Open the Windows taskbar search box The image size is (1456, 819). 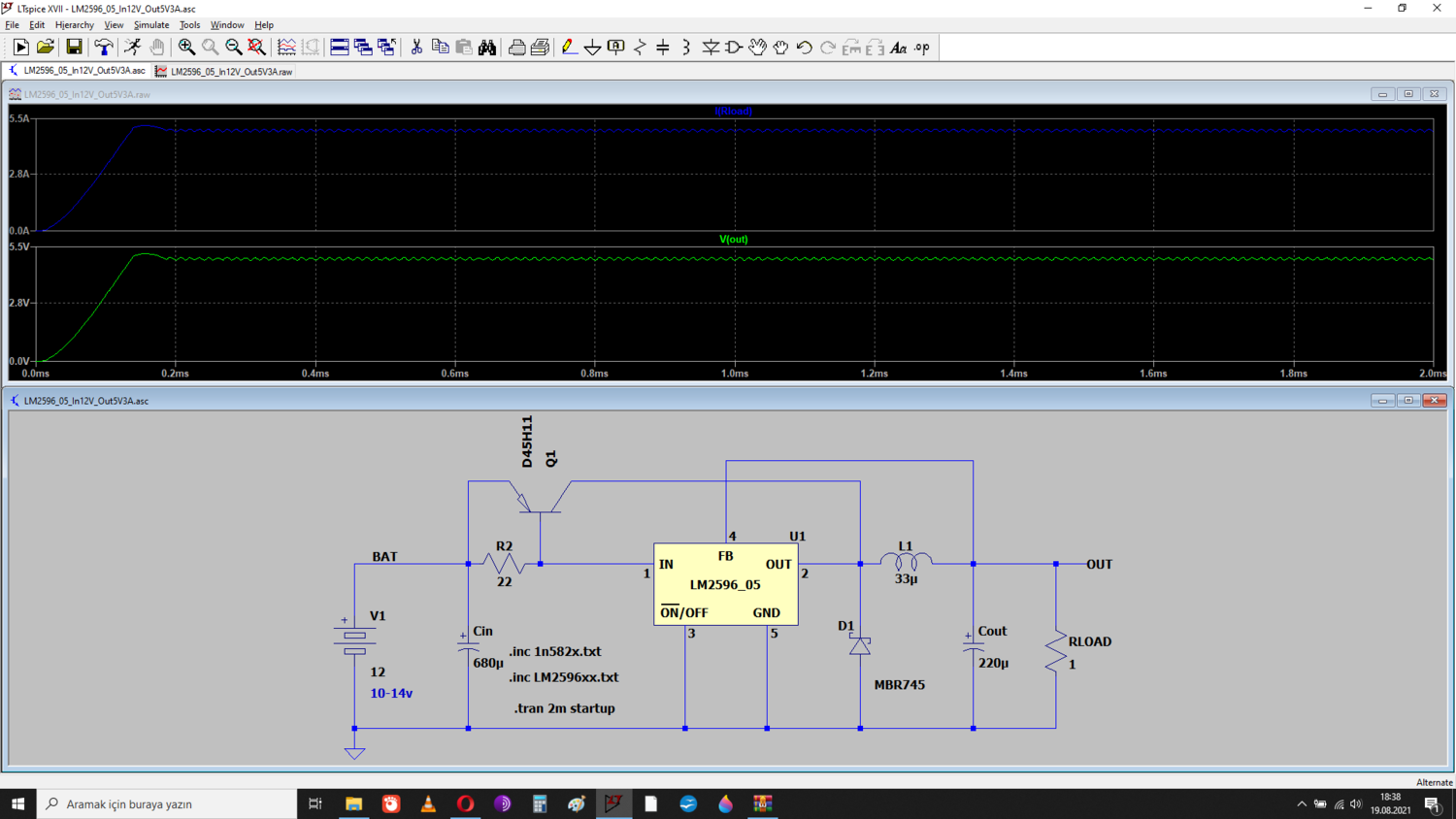[167, 803]
